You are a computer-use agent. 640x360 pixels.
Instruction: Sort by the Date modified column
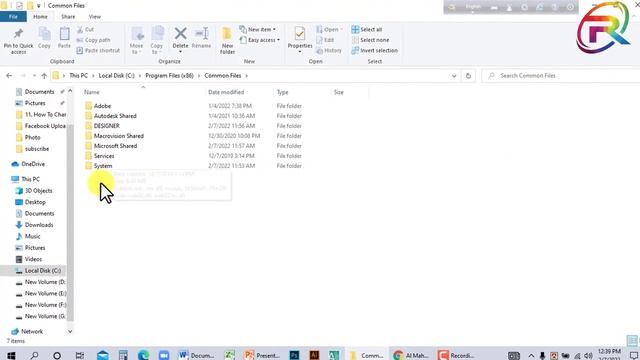pos(226,92)
